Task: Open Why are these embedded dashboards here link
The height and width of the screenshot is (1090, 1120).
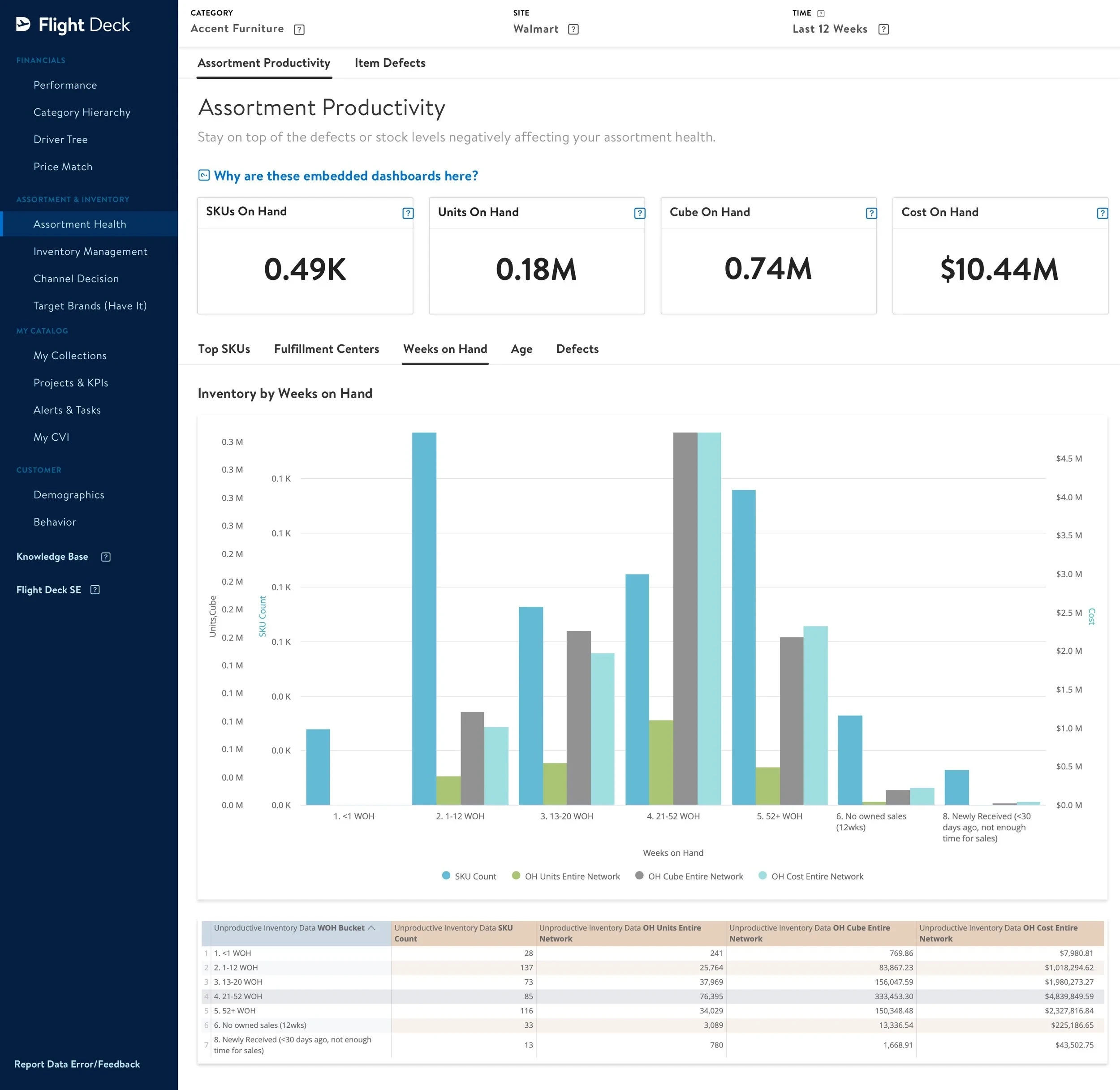Action: click(x=346, y=176)
